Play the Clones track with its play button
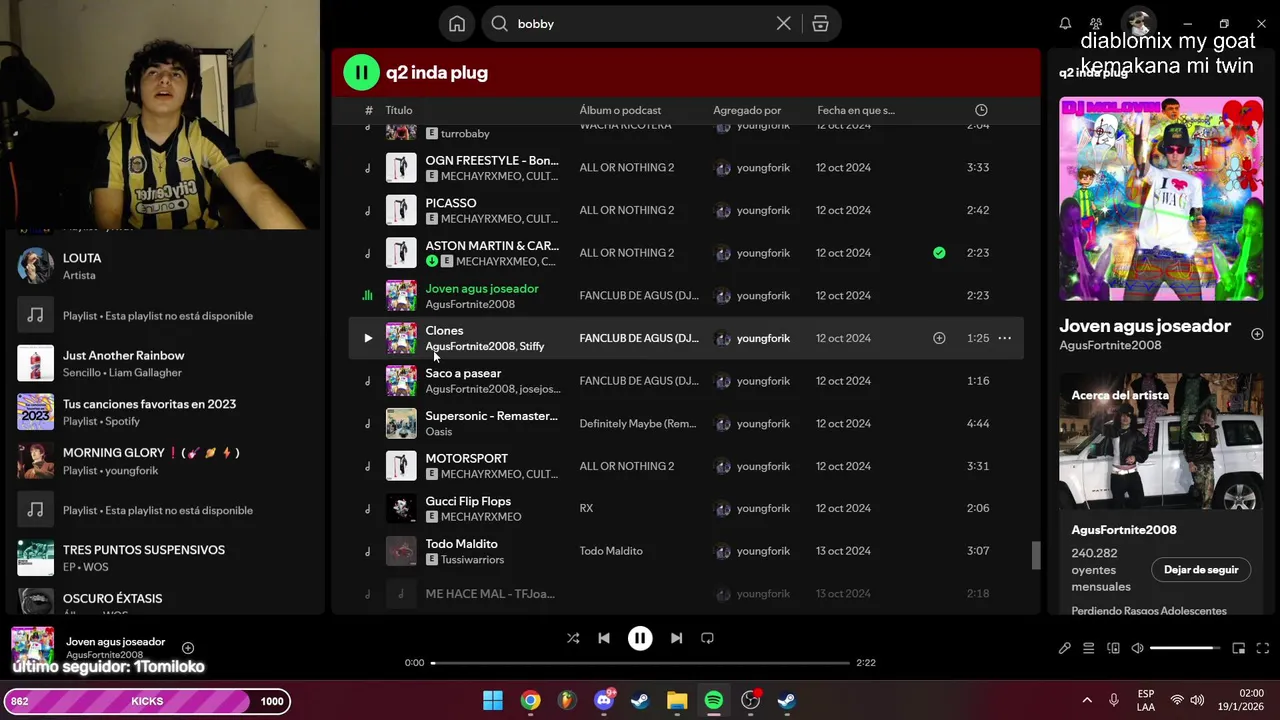Image resolution: width=1280 pixels, height=720 pixels. pyautogui.click(x=368, y=338)
